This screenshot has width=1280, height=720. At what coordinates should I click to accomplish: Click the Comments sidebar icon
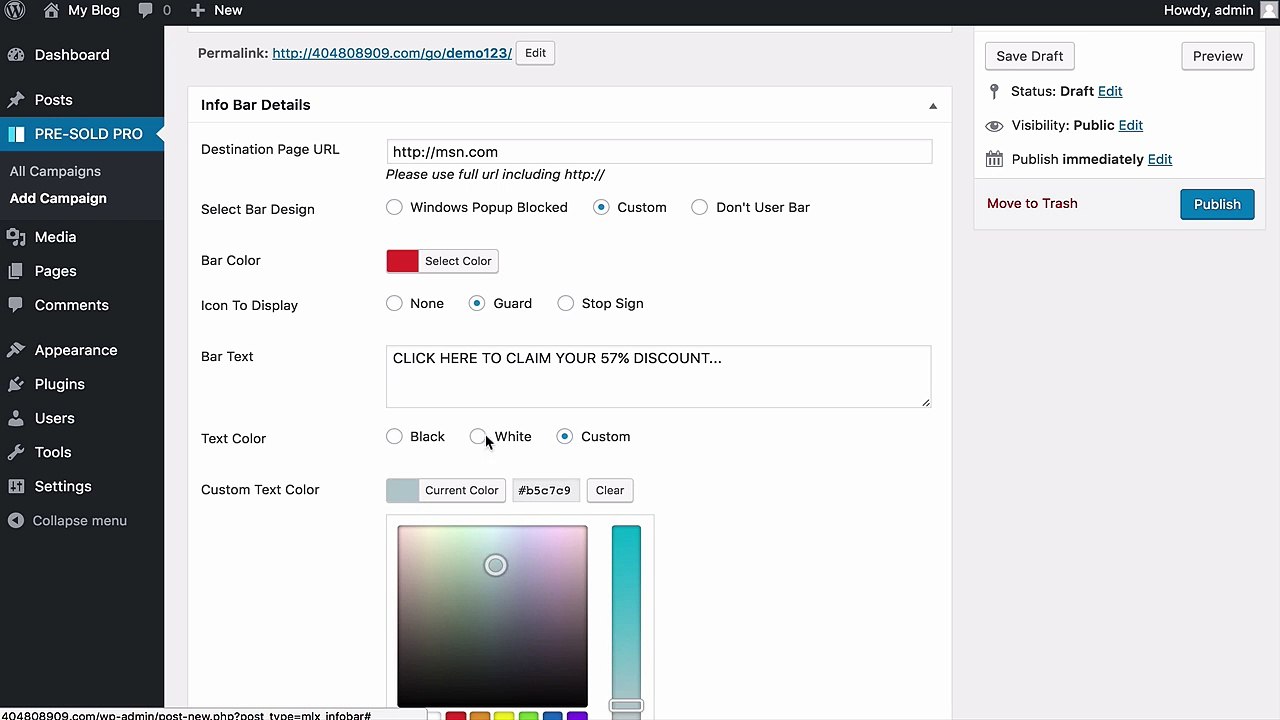coord(16,305)
